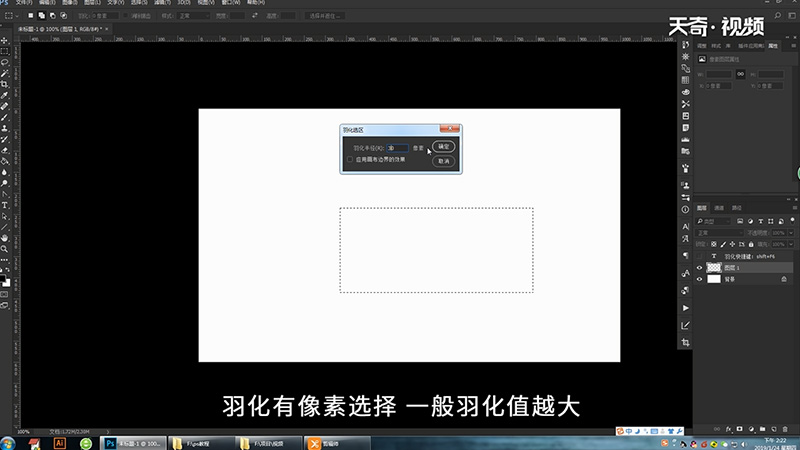Viewport: 800px width, 450px height.
Task: Select the Zoom tool
Action: pos(5,249)
